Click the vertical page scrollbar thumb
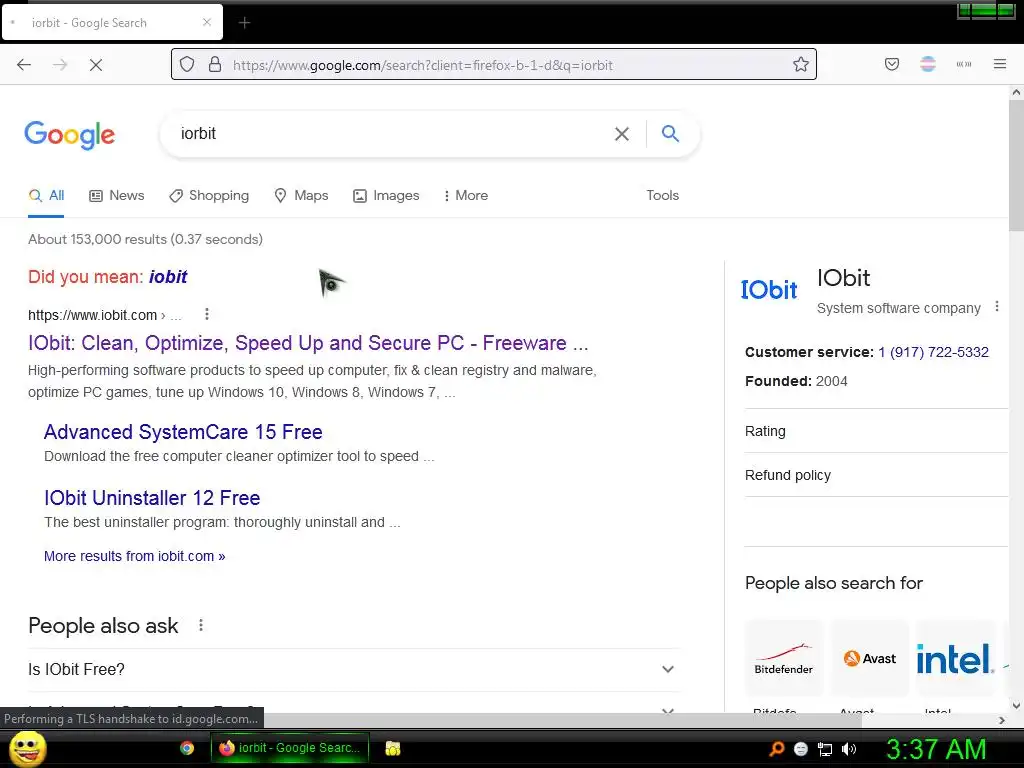Image resolution: width=1024 pixels, height=768 pixels. point(1016,167)
